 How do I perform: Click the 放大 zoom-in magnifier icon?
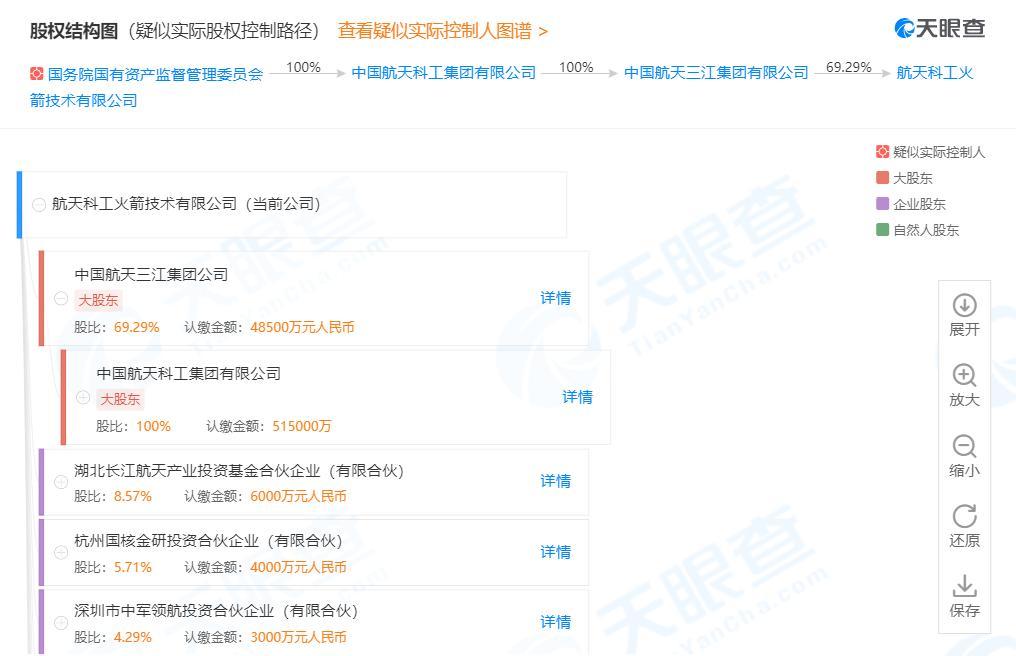click(964, 375)
